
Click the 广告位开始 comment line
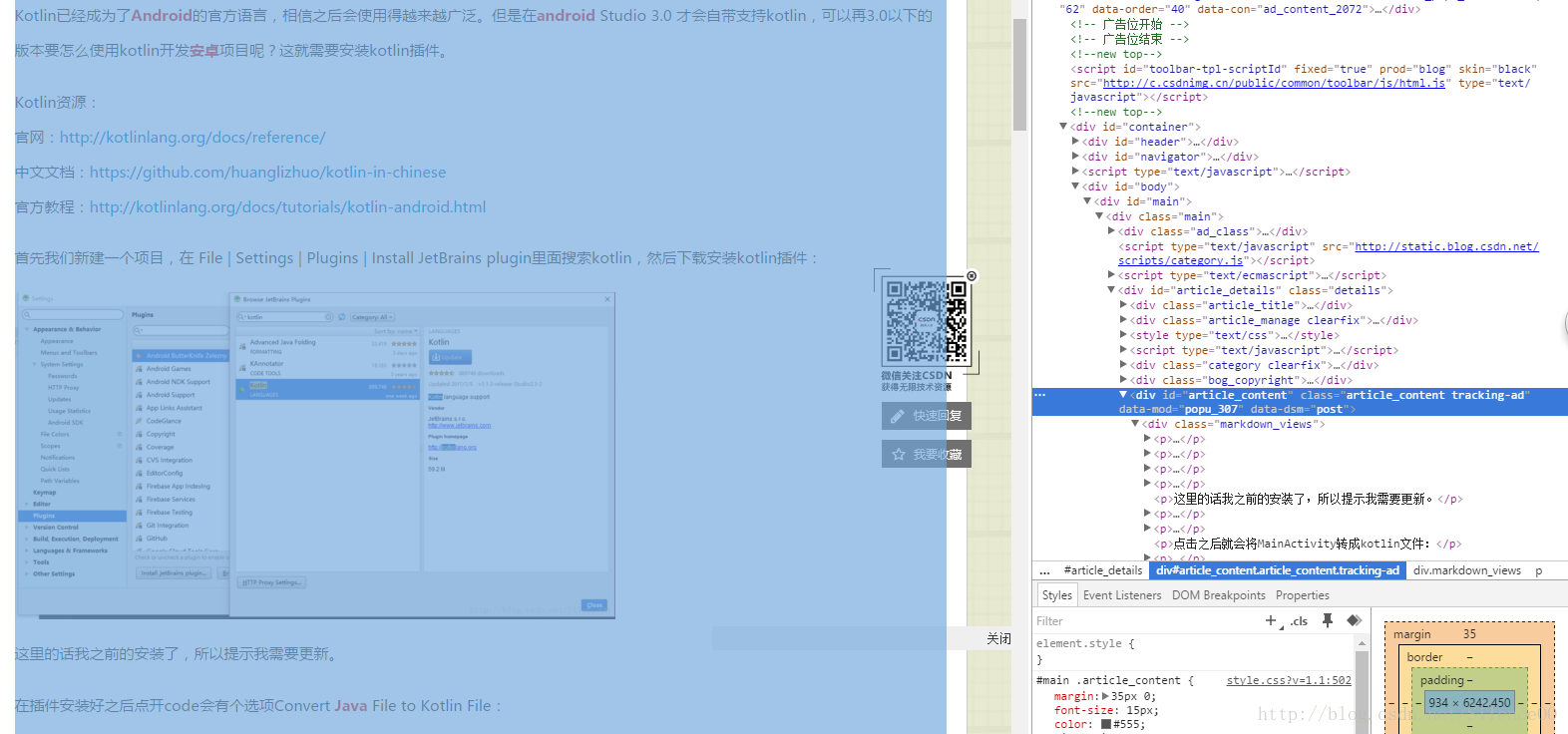point(1129,24)
